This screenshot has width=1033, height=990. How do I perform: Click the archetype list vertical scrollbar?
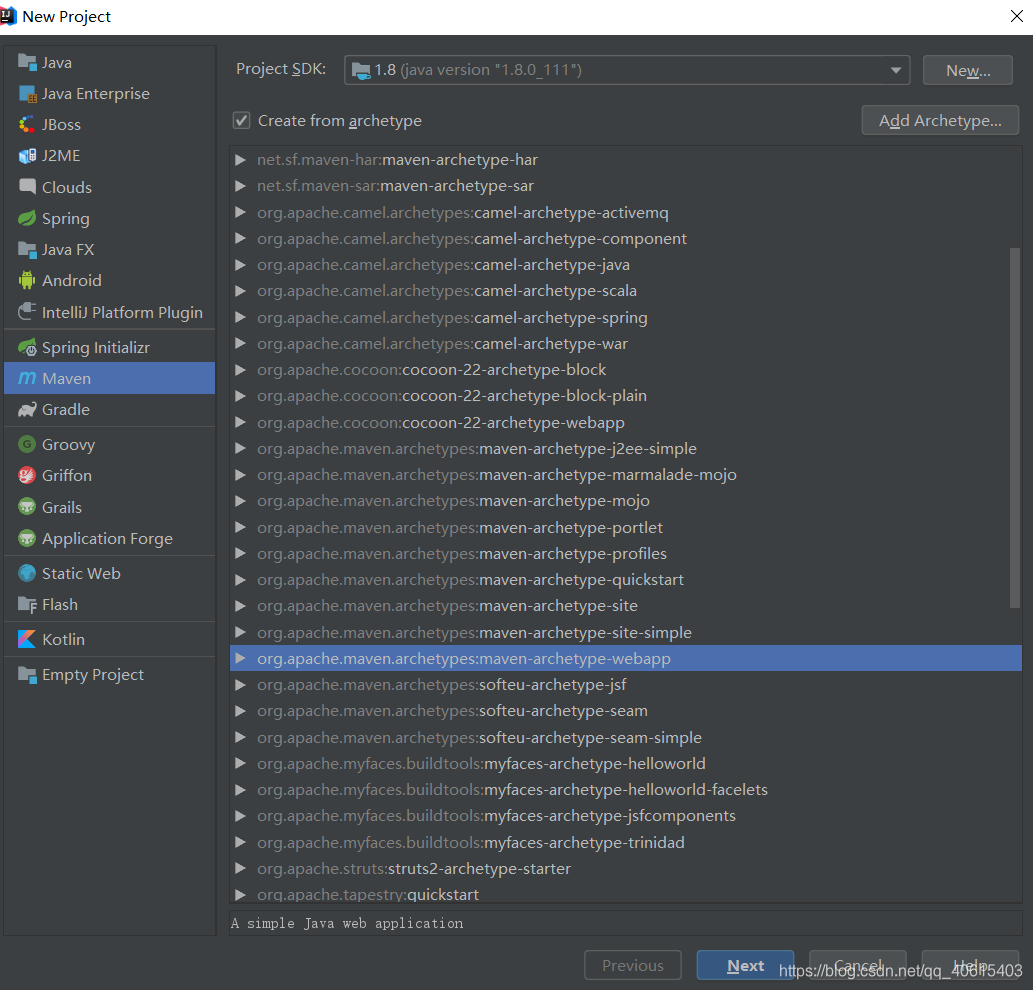point(1015,428)
